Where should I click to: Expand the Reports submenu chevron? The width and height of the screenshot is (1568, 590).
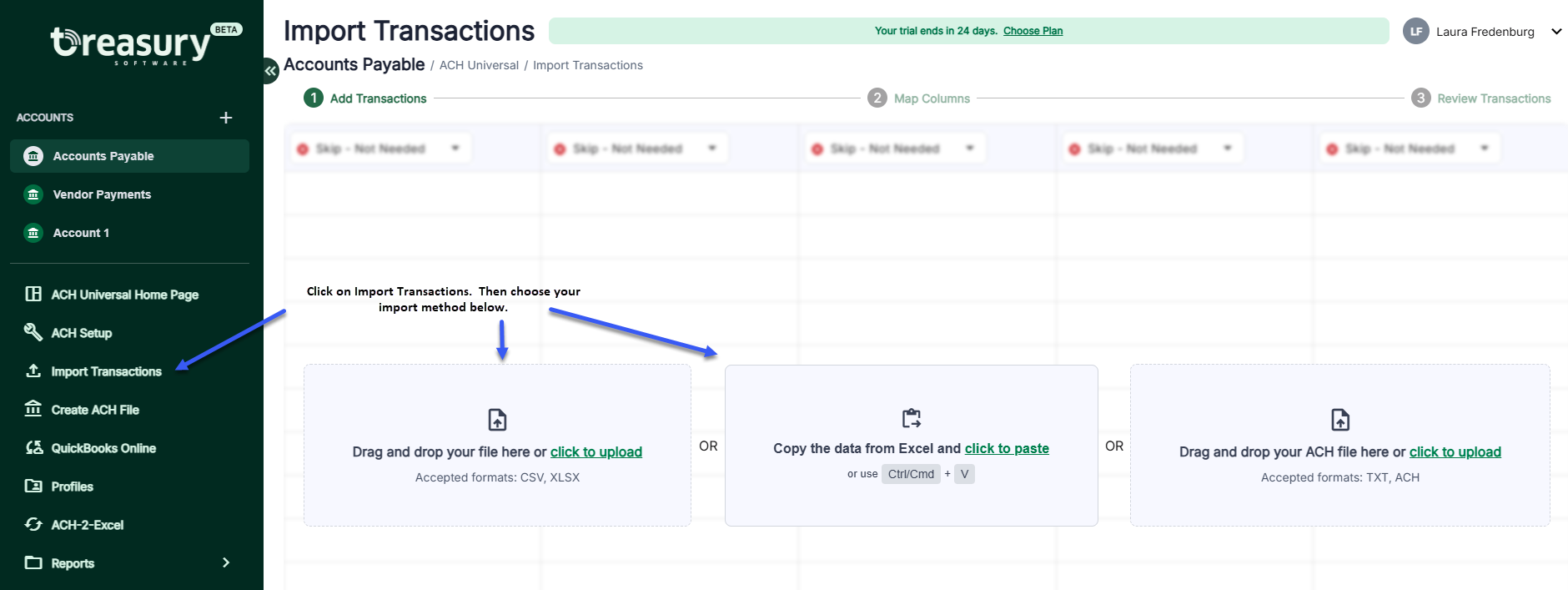[226, 562]
